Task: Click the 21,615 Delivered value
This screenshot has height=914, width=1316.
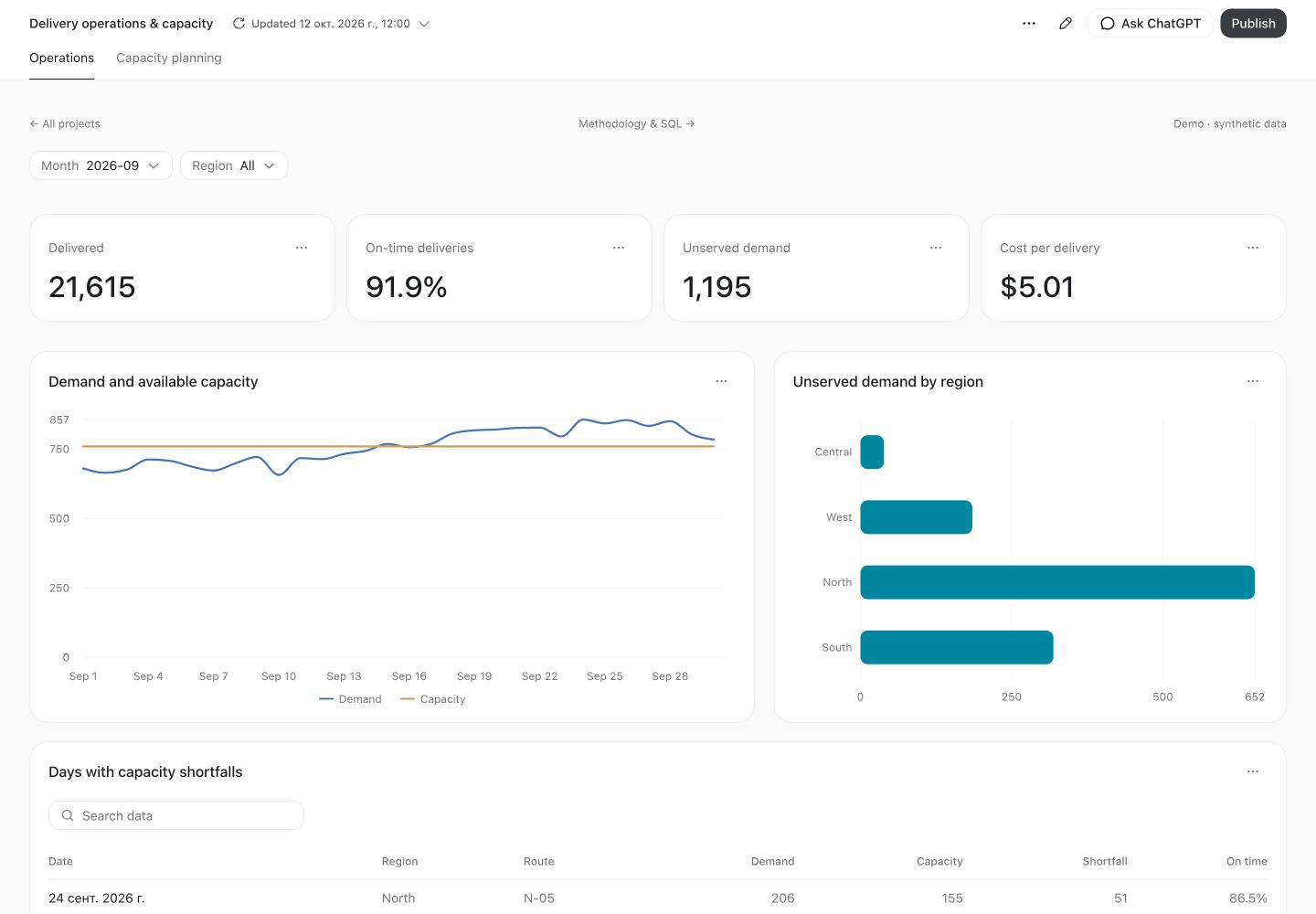Action: click(x=92, y=287)
